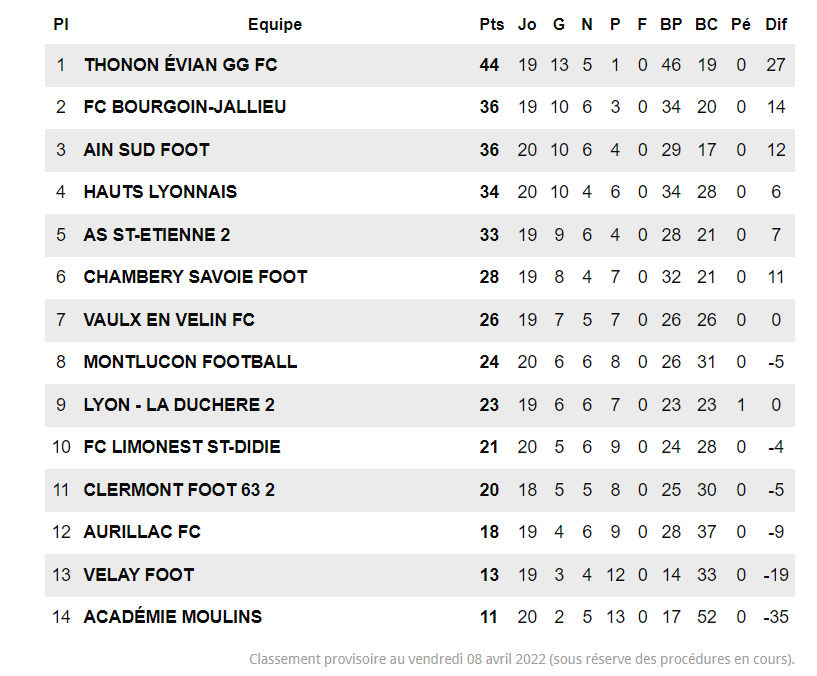Select the CHAMBERY SAVOIE FOOT row name
817x676 pixels.
pyautogui.click(x=195, y=277)
